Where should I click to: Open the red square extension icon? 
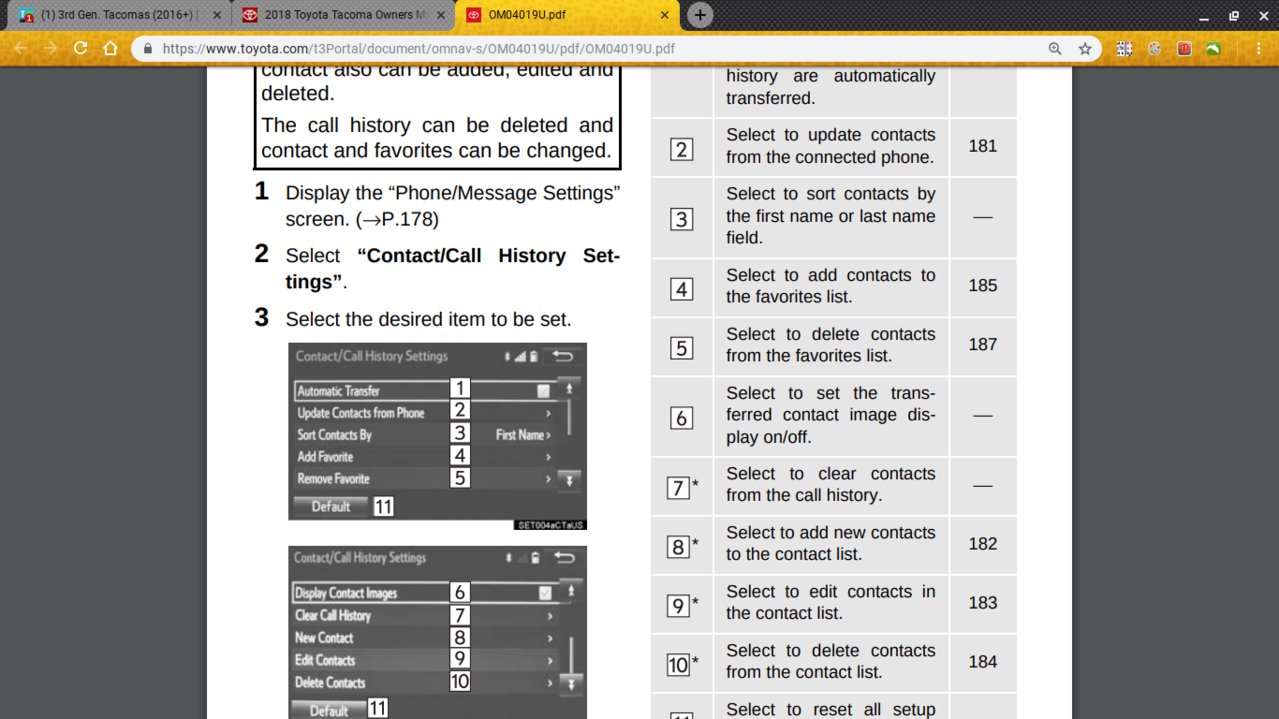1185,48
